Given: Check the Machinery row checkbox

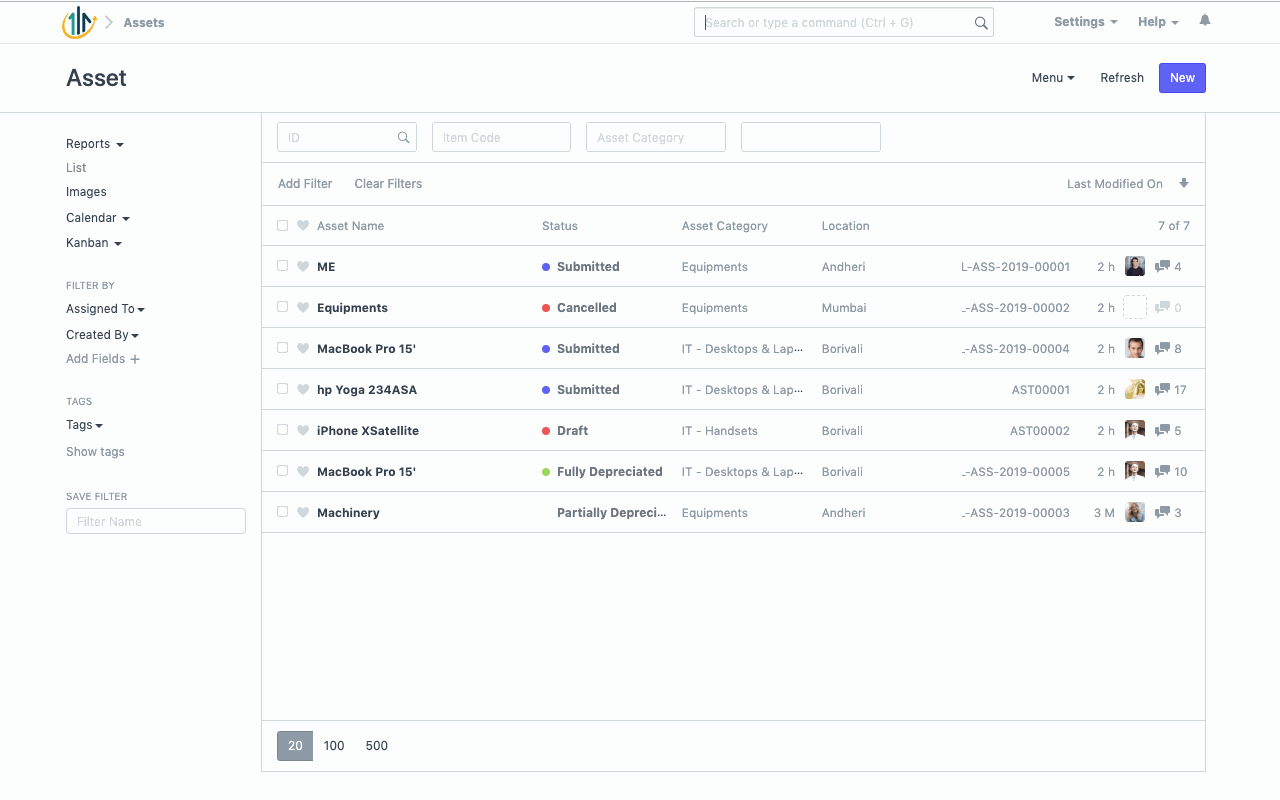Looking at the screenshot, I should click(x=282, y=512).
